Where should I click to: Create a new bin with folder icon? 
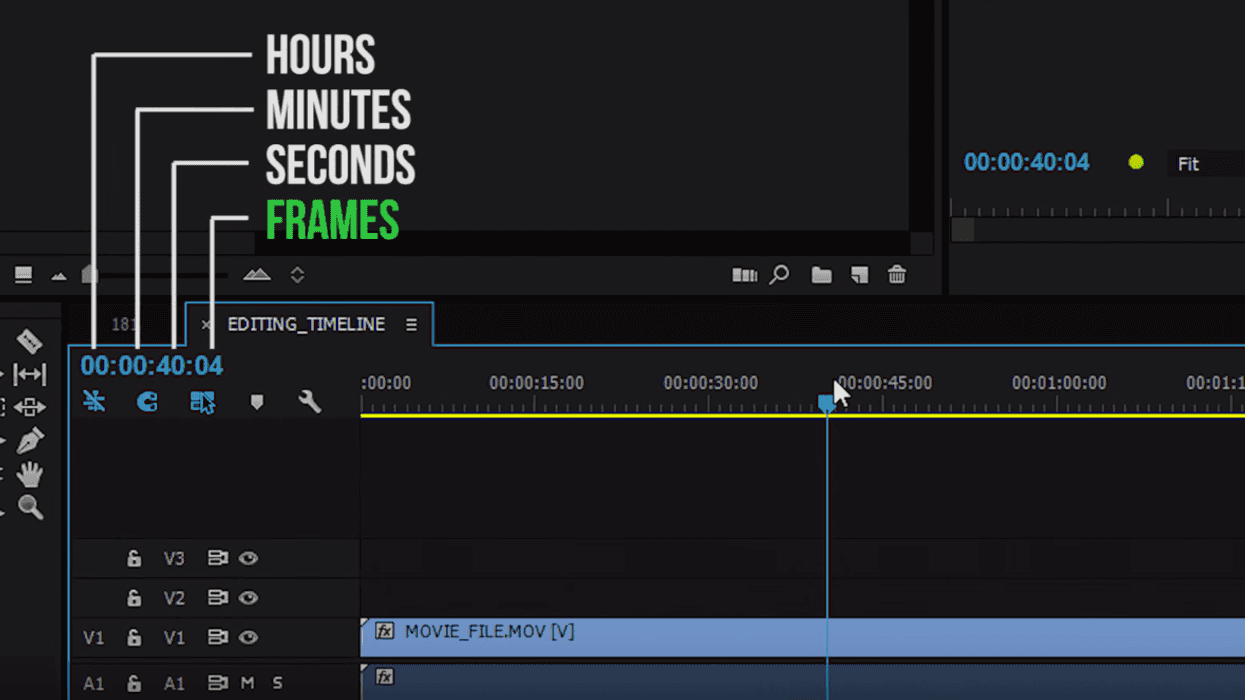point(821,275)
